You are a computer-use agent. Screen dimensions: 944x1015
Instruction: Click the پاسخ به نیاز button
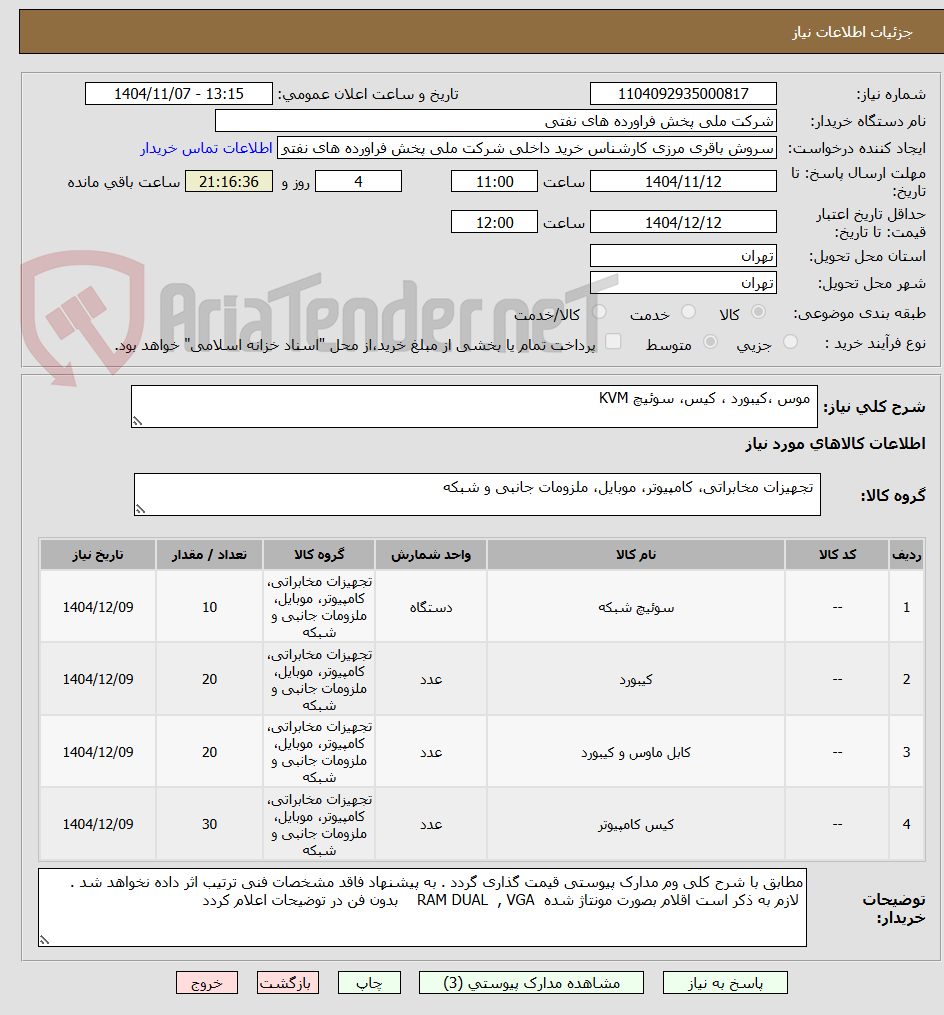(x=725, y=983)
